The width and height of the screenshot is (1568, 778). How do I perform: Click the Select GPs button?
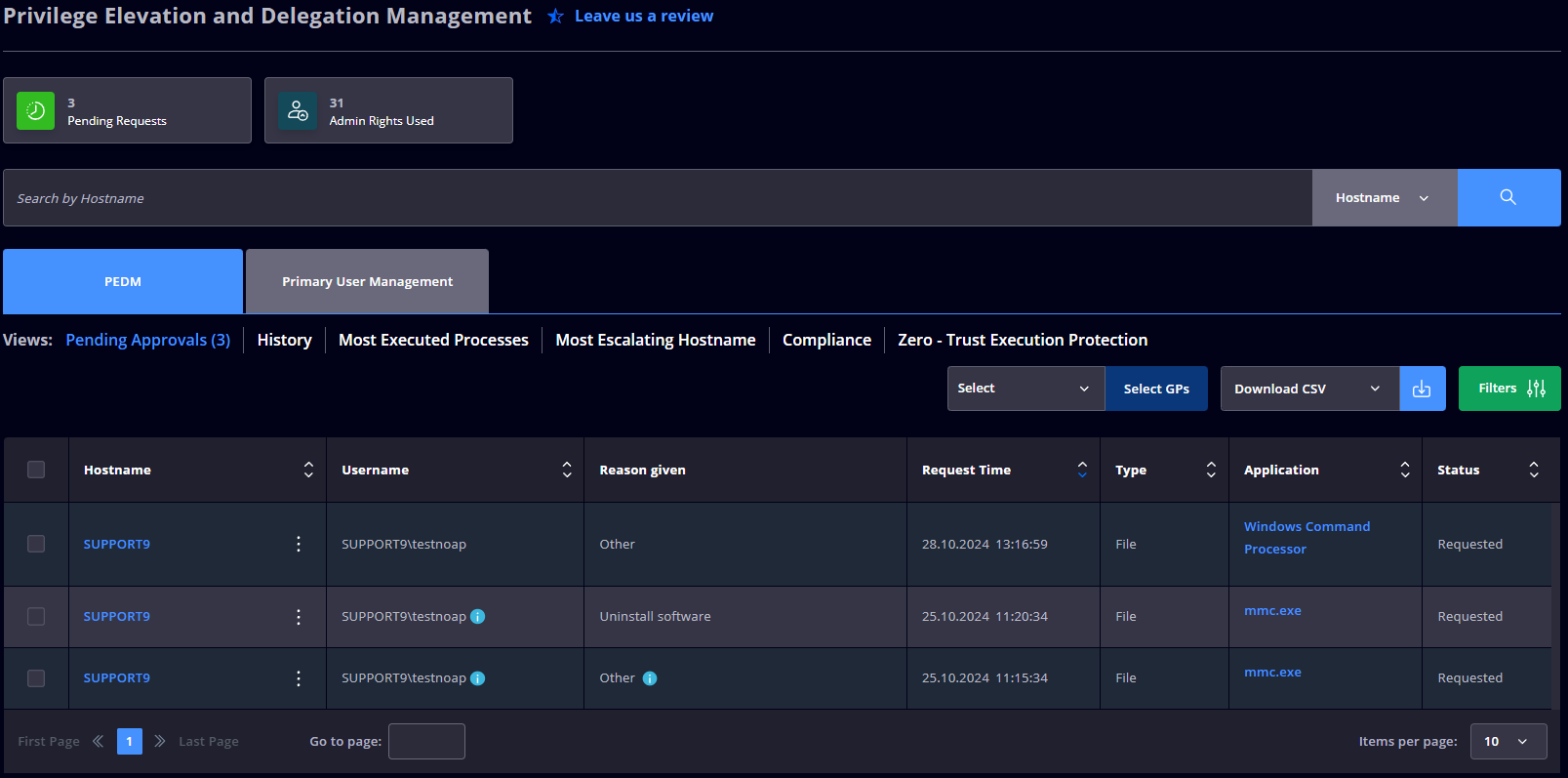(1156, 389)
